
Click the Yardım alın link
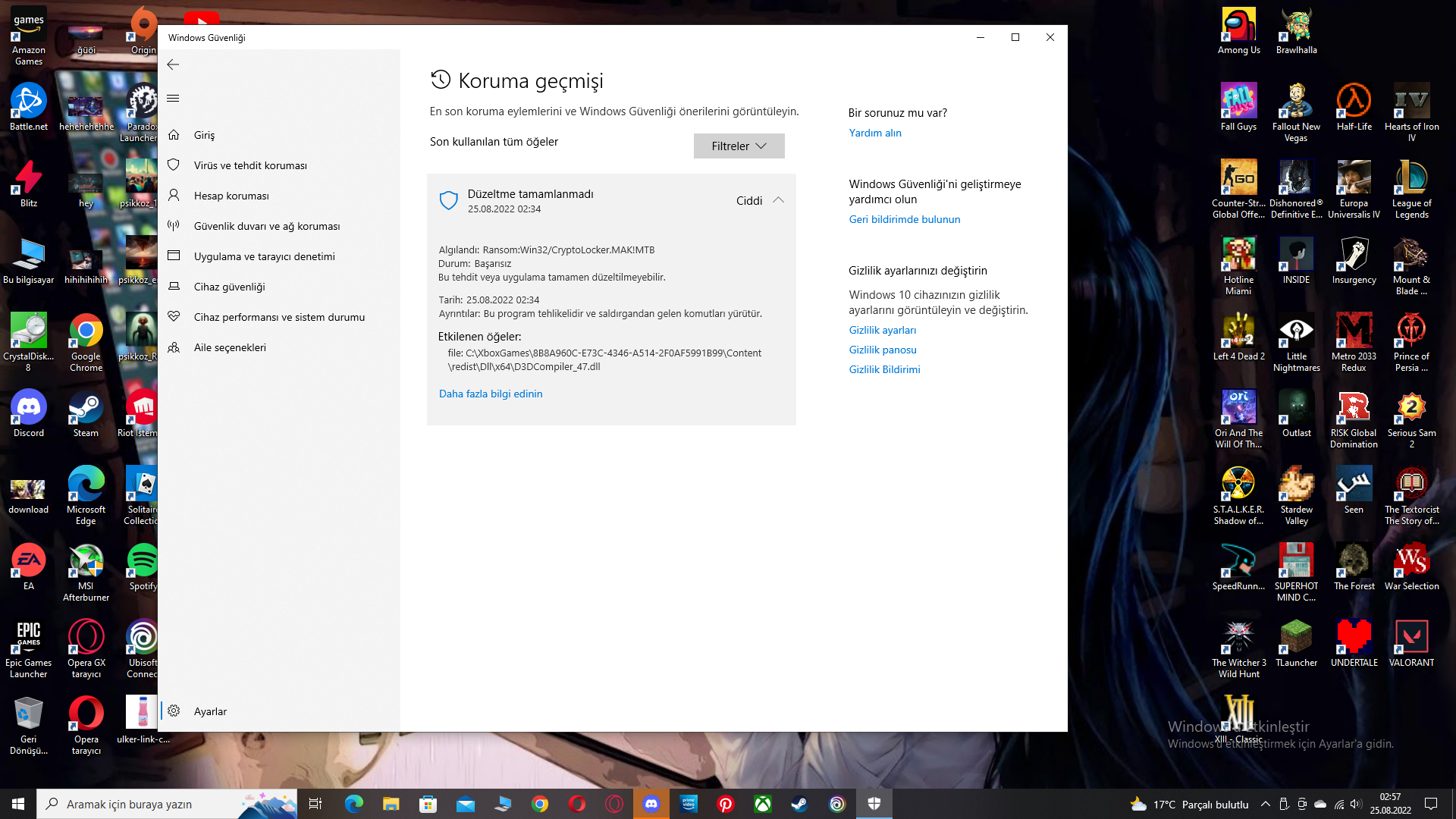tap(875, 133)
